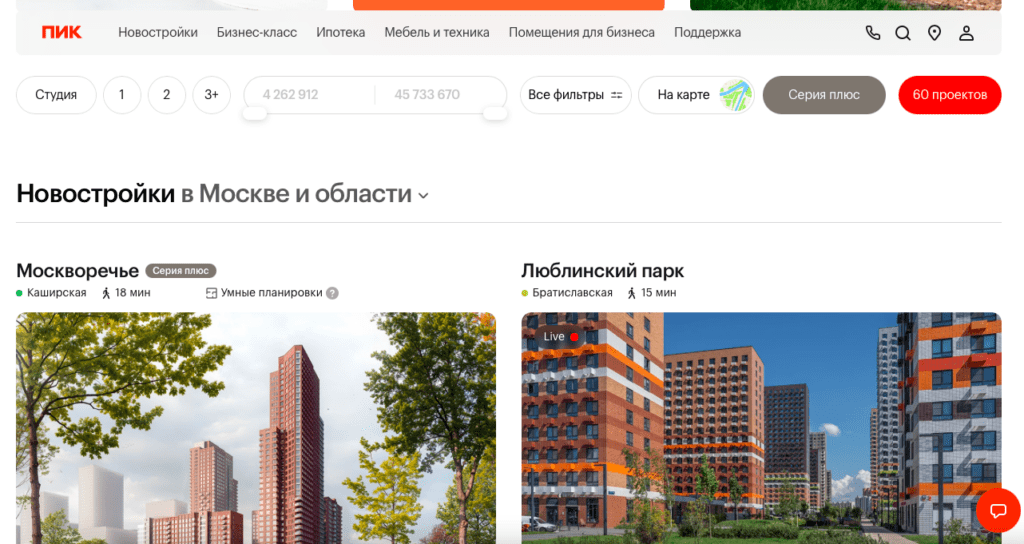Toggle the 2-room filter
The width and height of the screenshot is (1024, 544).
coord(166,95)
